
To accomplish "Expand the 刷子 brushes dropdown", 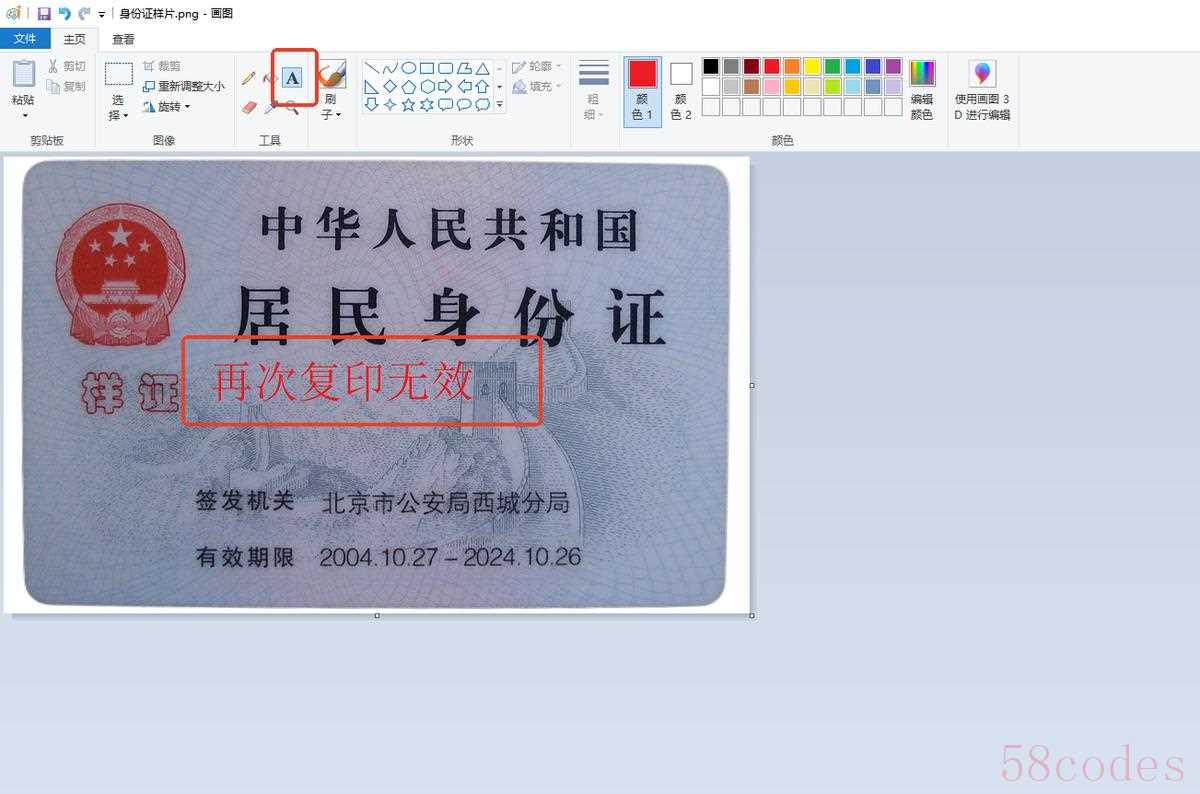I will click(331, 114).
